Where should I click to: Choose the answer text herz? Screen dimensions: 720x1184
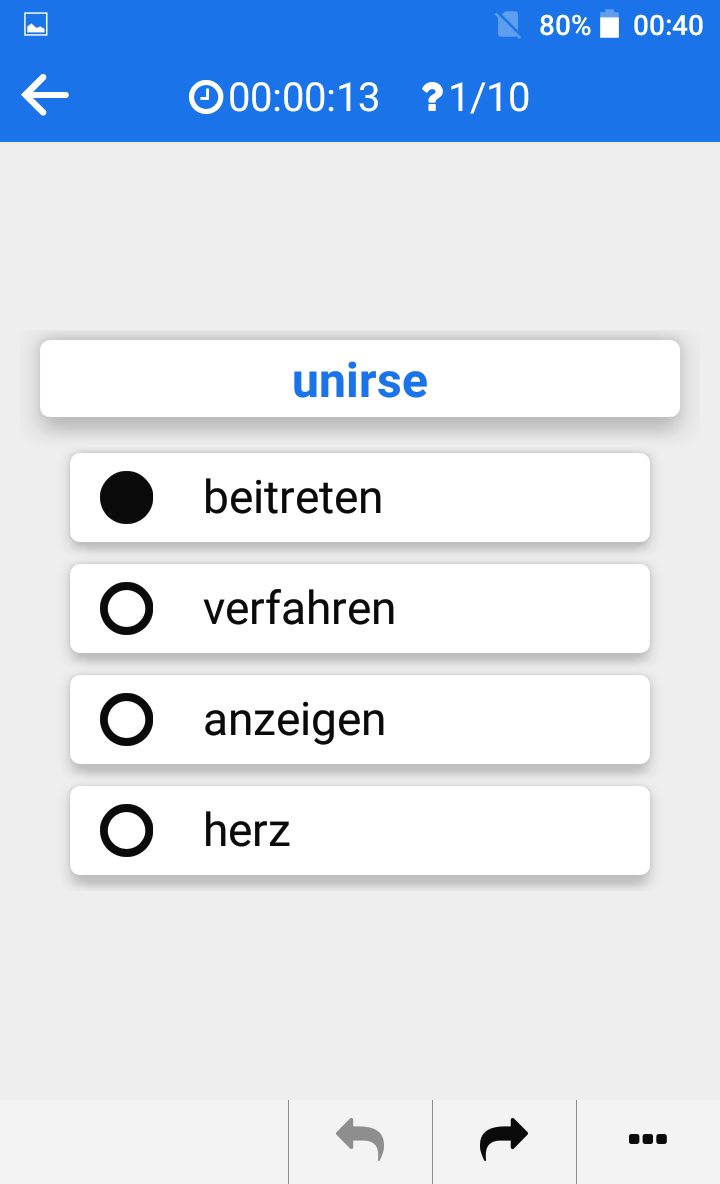(x=247, y=831)
